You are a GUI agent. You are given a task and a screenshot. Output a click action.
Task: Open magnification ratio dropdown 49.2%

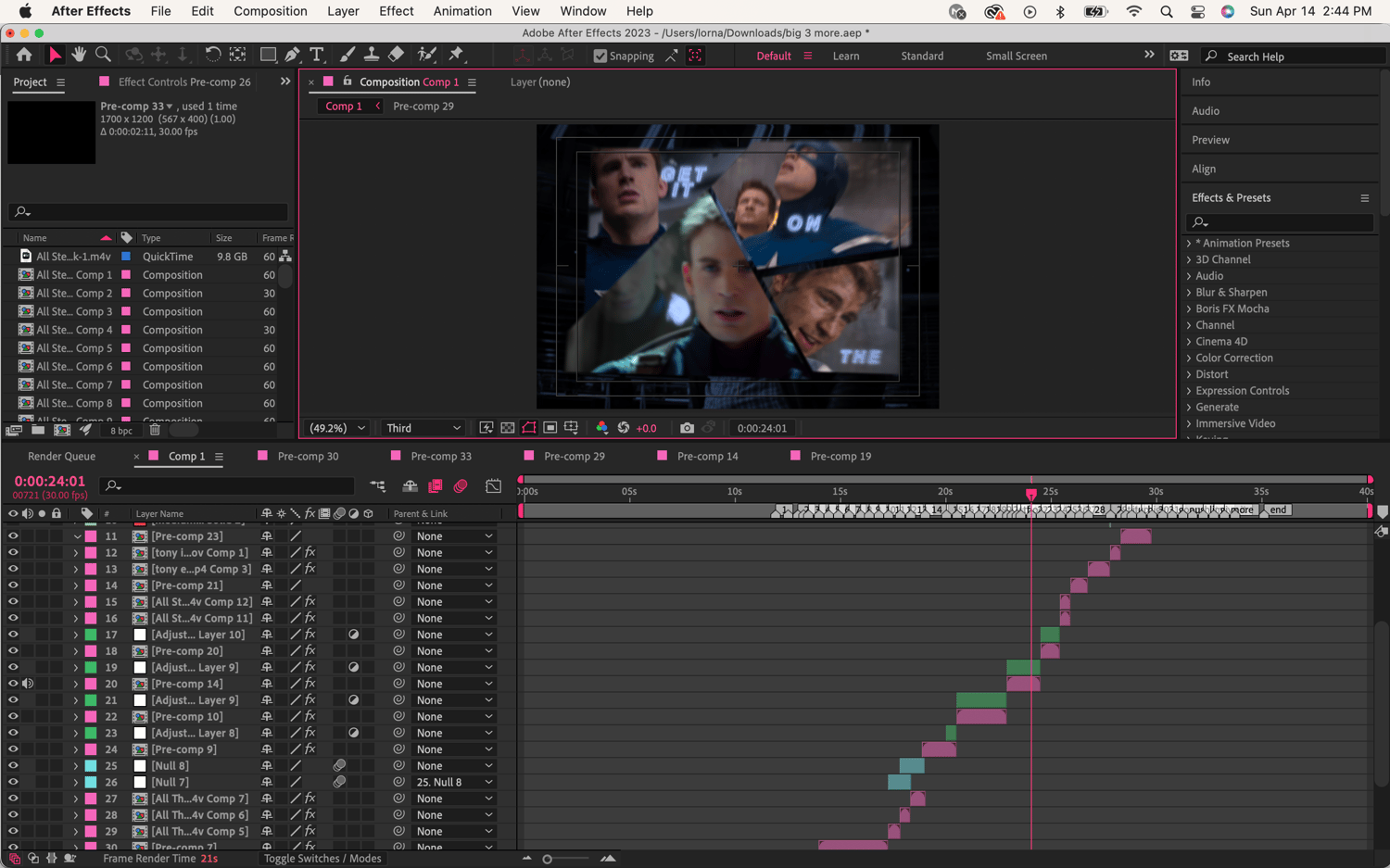(337, 428)
